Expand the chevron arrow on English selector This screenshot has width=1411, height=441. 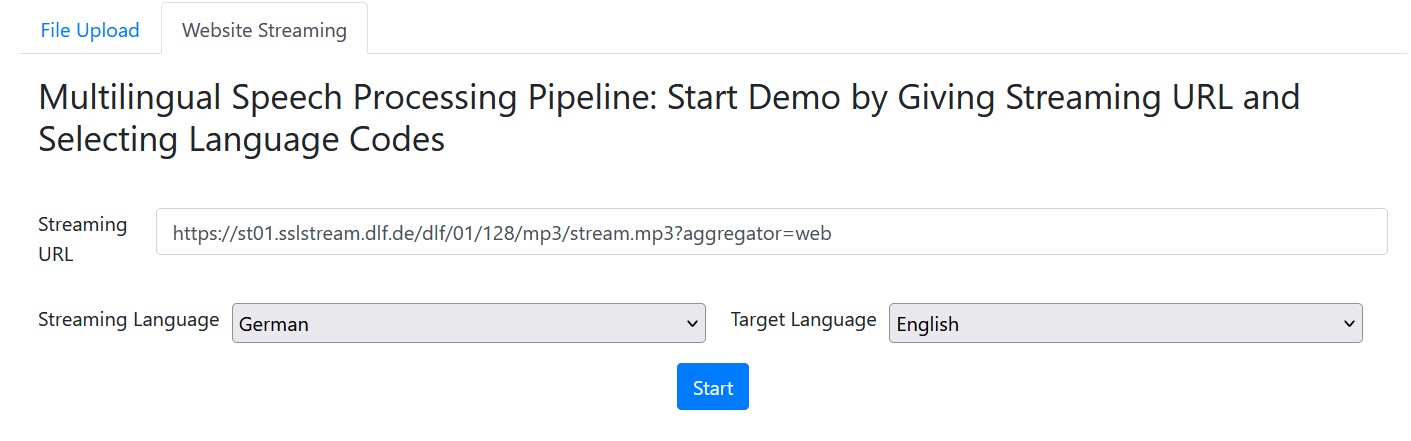click(1349, 323)
